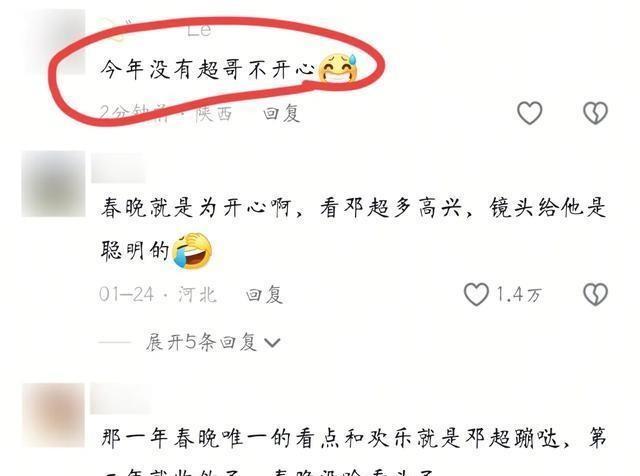Tap blurred username above 那一年春晚 comment

[x=120, y=398]
